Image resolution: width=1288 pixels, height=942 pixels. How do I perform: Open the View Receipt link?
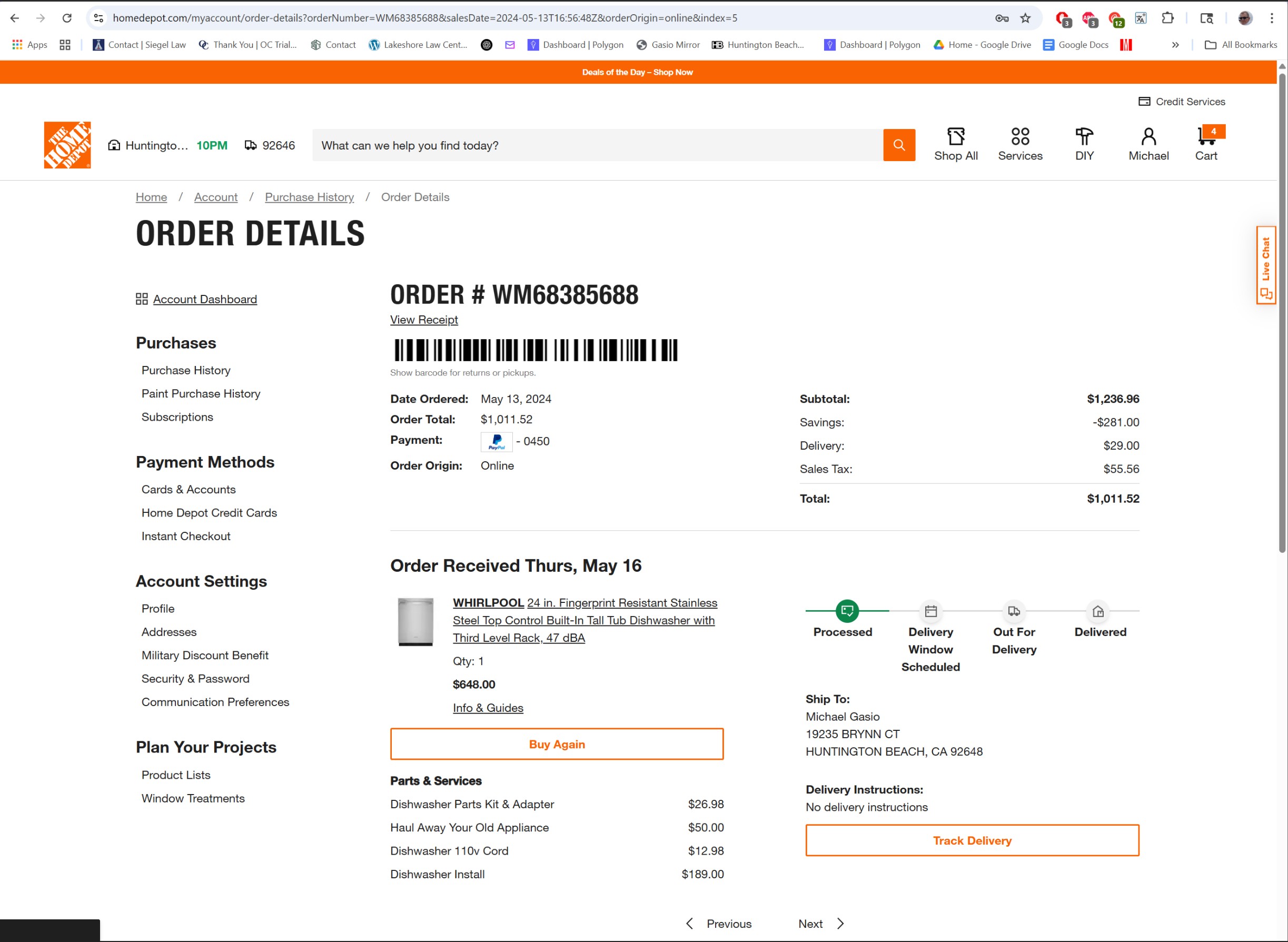tap(424, 320)
